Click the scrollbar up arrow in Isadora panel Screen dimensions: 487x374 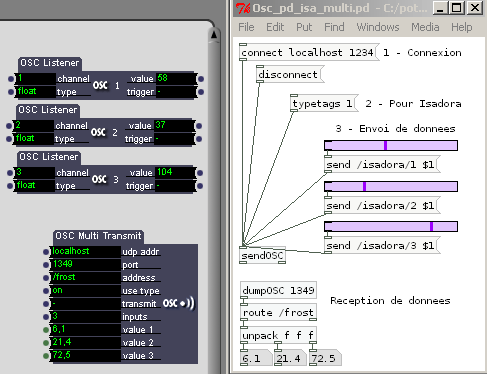(214, 35)
